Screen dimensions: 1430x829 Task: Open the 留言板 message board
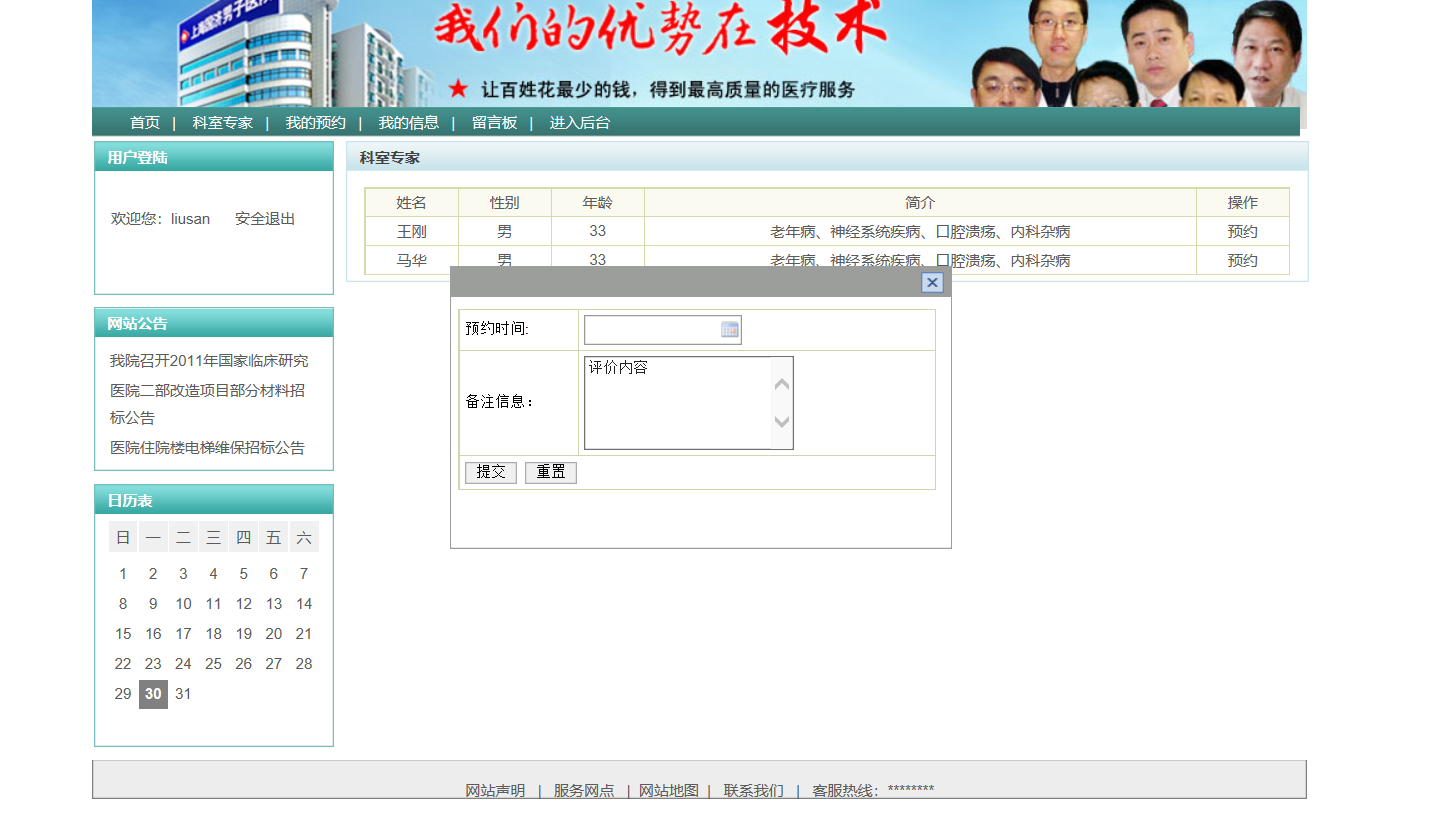(494, 123)
